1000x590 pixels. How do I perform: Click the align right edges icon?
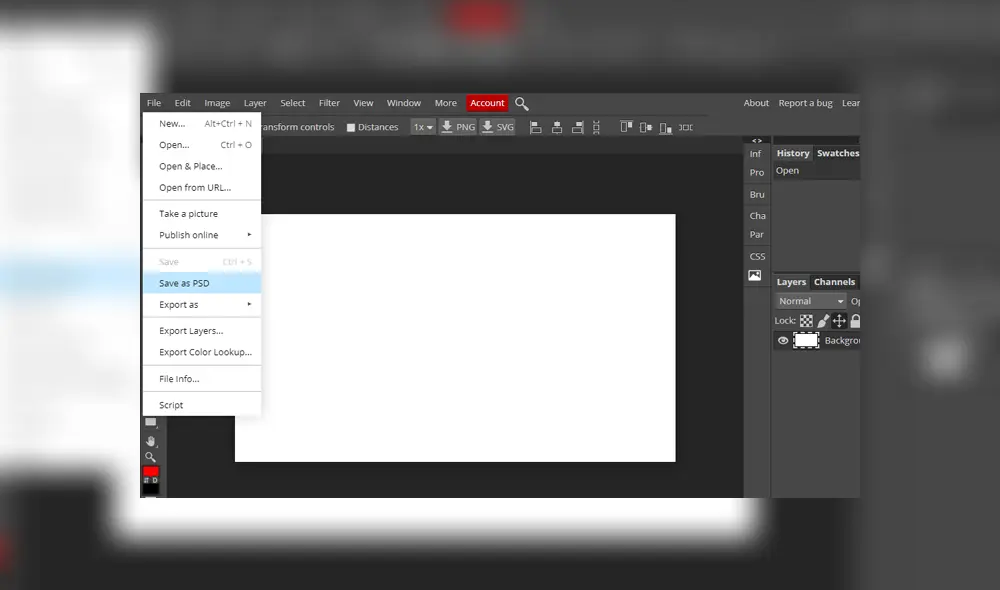click(577, 127)
